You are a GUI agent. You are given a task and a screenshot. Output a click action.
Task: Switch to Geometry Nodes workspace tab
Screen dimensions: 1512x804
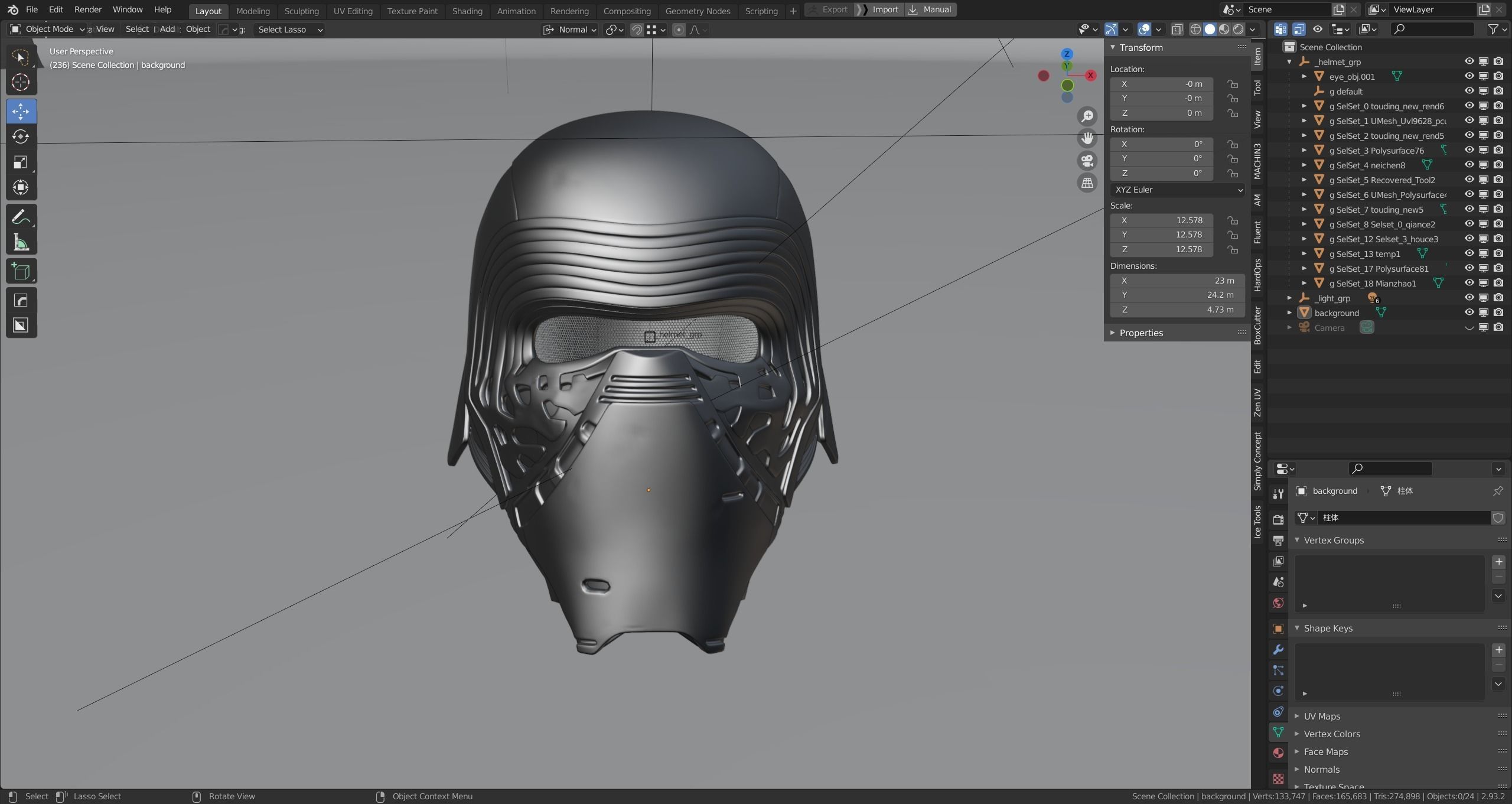[x=698, y=11]
